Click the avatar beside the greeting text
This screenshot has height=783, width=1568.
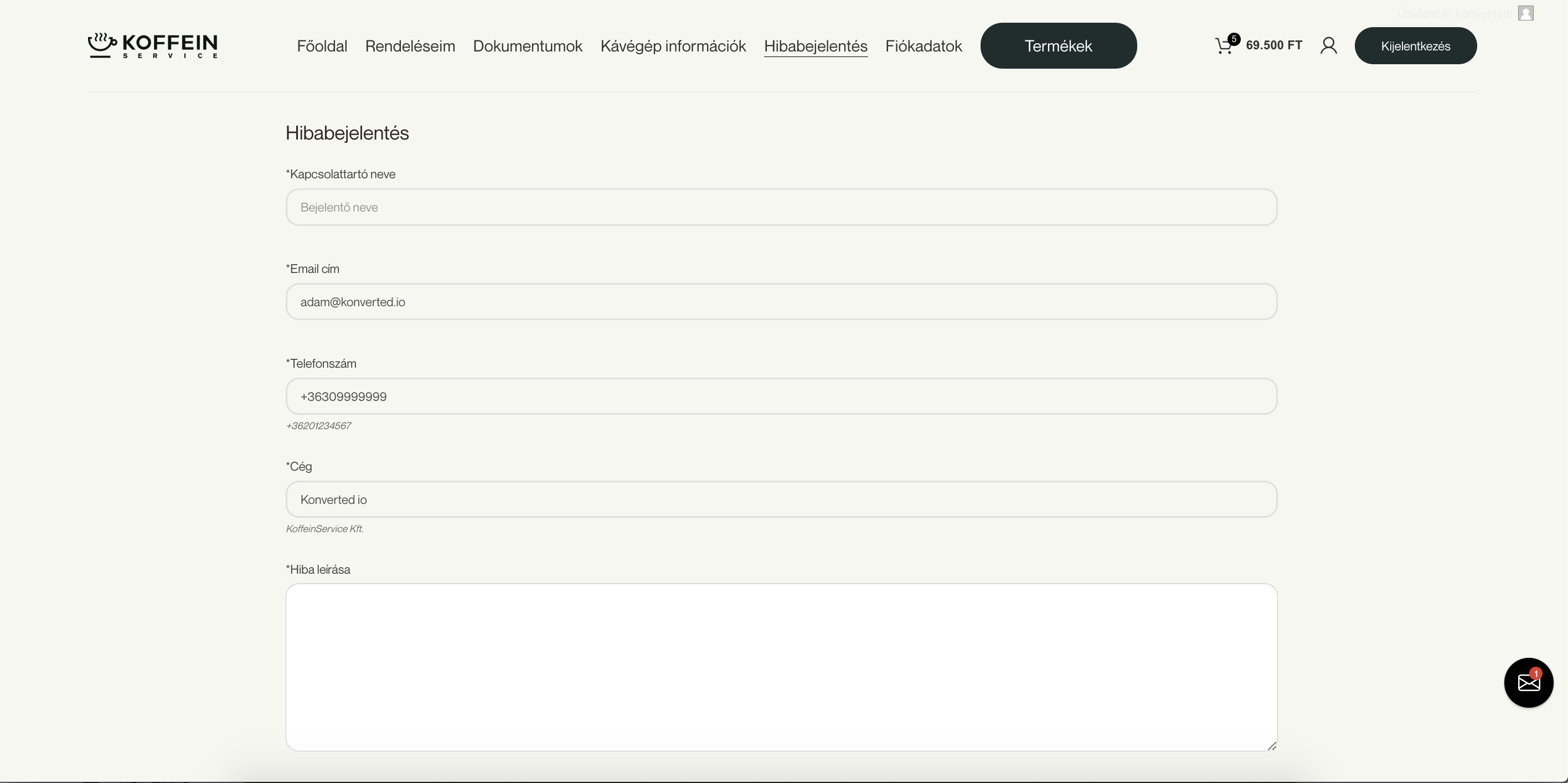pos(1525,13)
